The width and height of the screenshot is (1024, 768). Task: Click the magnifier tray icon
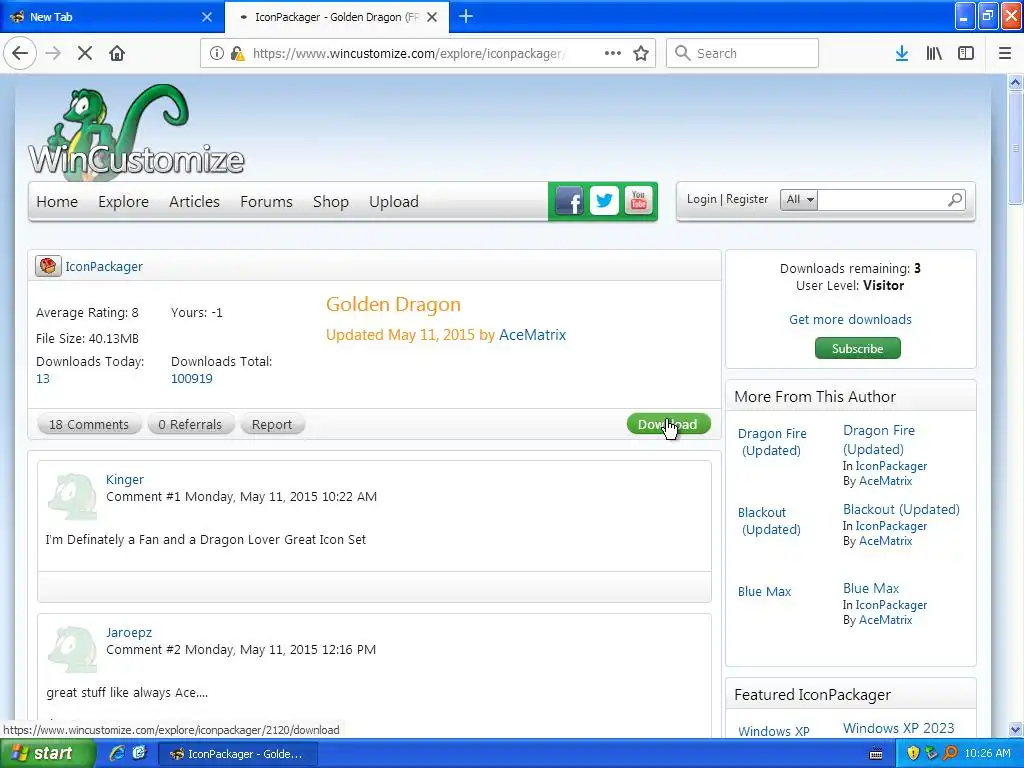(x=950, y=753)
